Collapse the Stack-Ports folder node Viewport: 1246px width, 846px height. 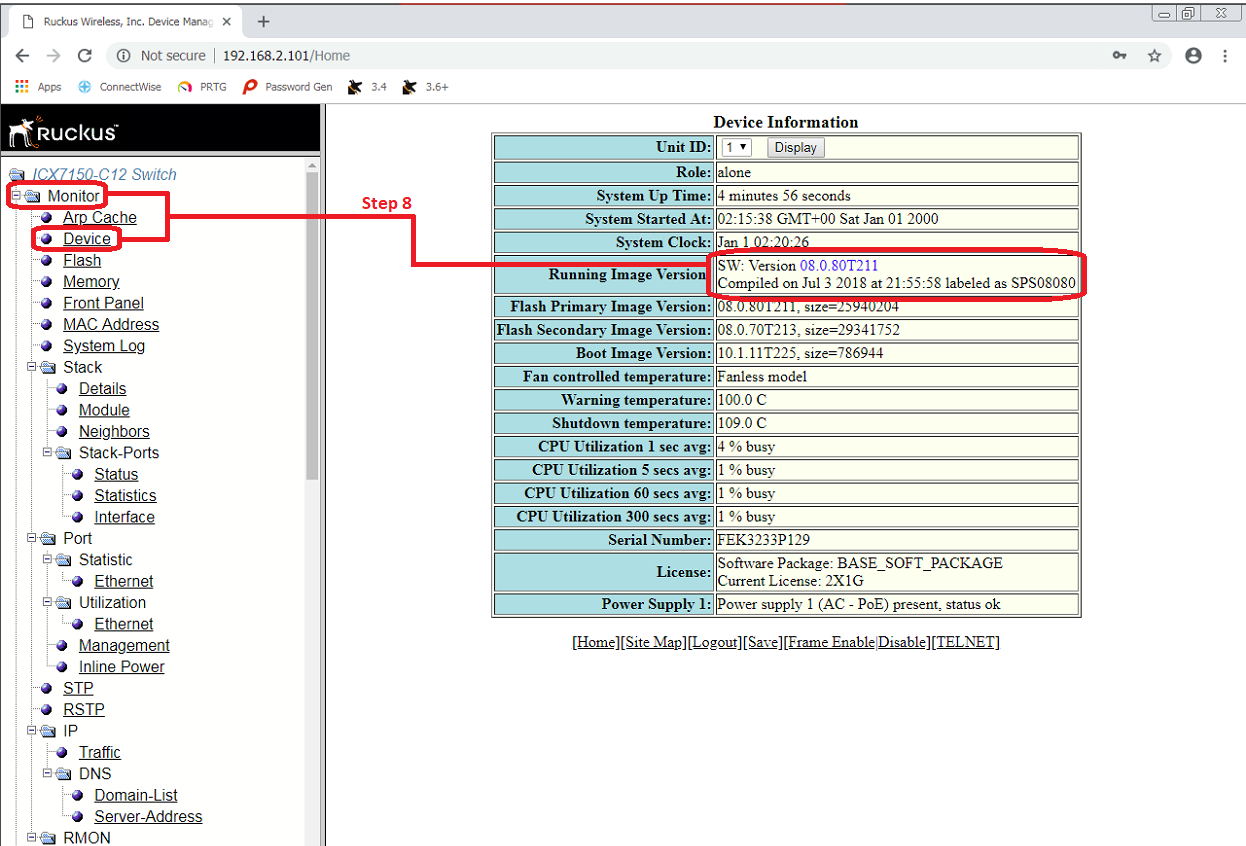coord(49,453)
